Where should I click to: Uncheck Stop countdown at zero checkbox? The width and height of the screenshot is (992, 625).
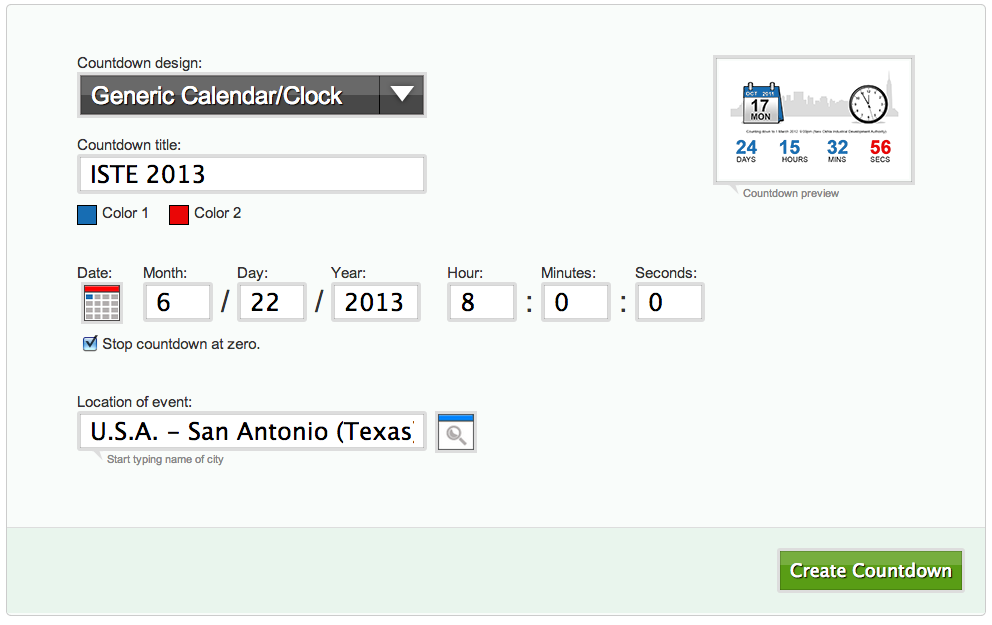pos(90,343)
